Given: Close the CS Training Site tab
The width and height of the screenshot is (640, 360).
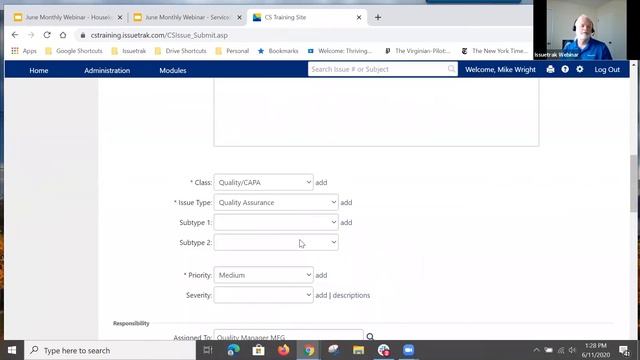Looking at the screenshot, I should coord(359,17).
